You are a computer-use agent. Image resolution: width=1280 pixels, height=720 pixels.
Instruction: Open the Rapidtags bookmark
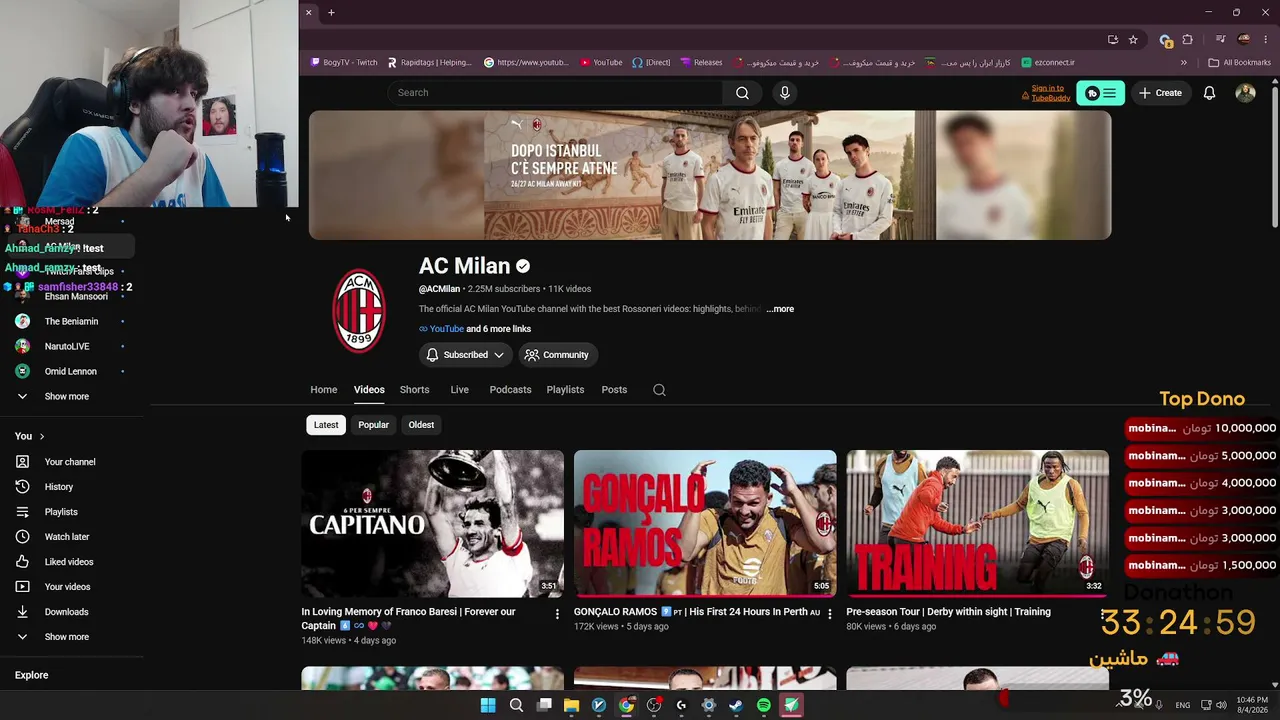tap(429, 62)
